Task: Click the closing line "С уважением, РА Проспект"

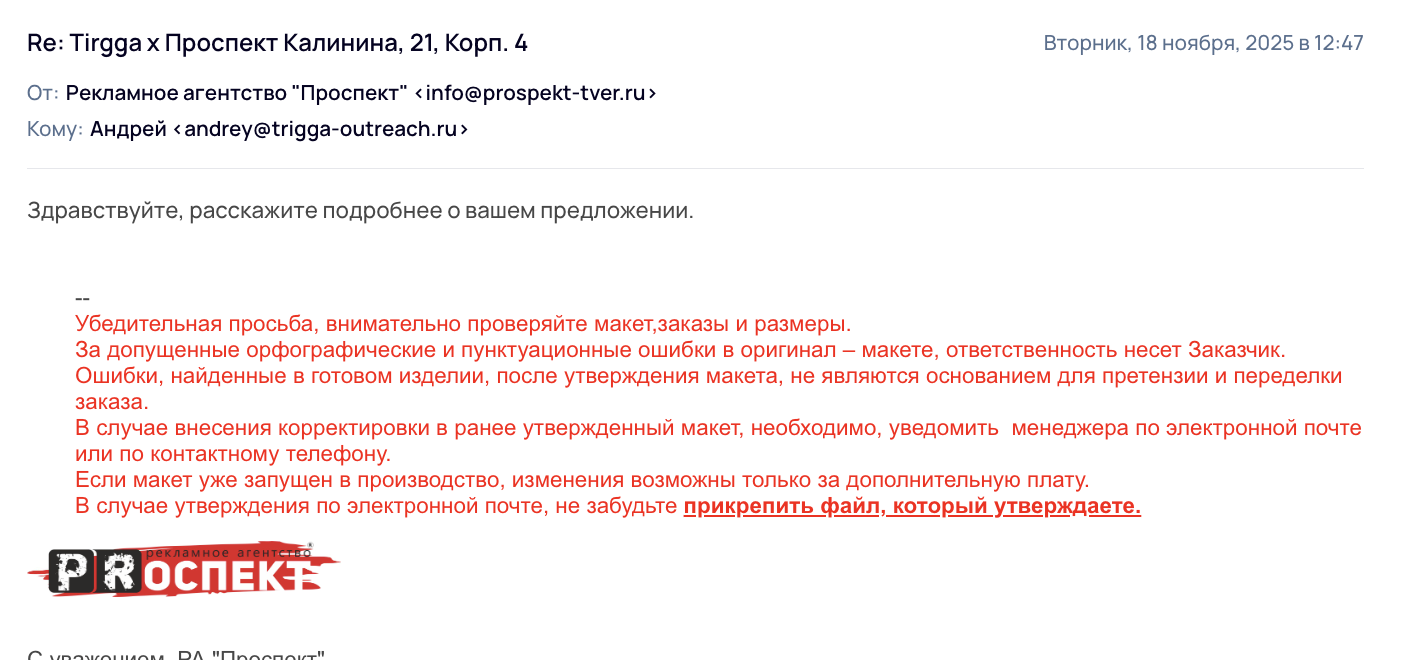Action: 176,656
